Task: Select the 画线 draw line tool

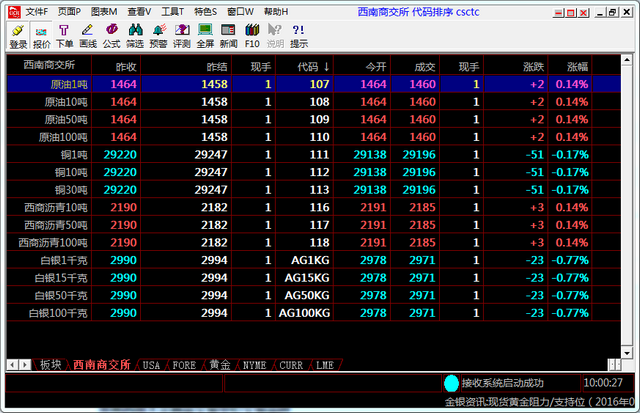Action: pos(88,37)
